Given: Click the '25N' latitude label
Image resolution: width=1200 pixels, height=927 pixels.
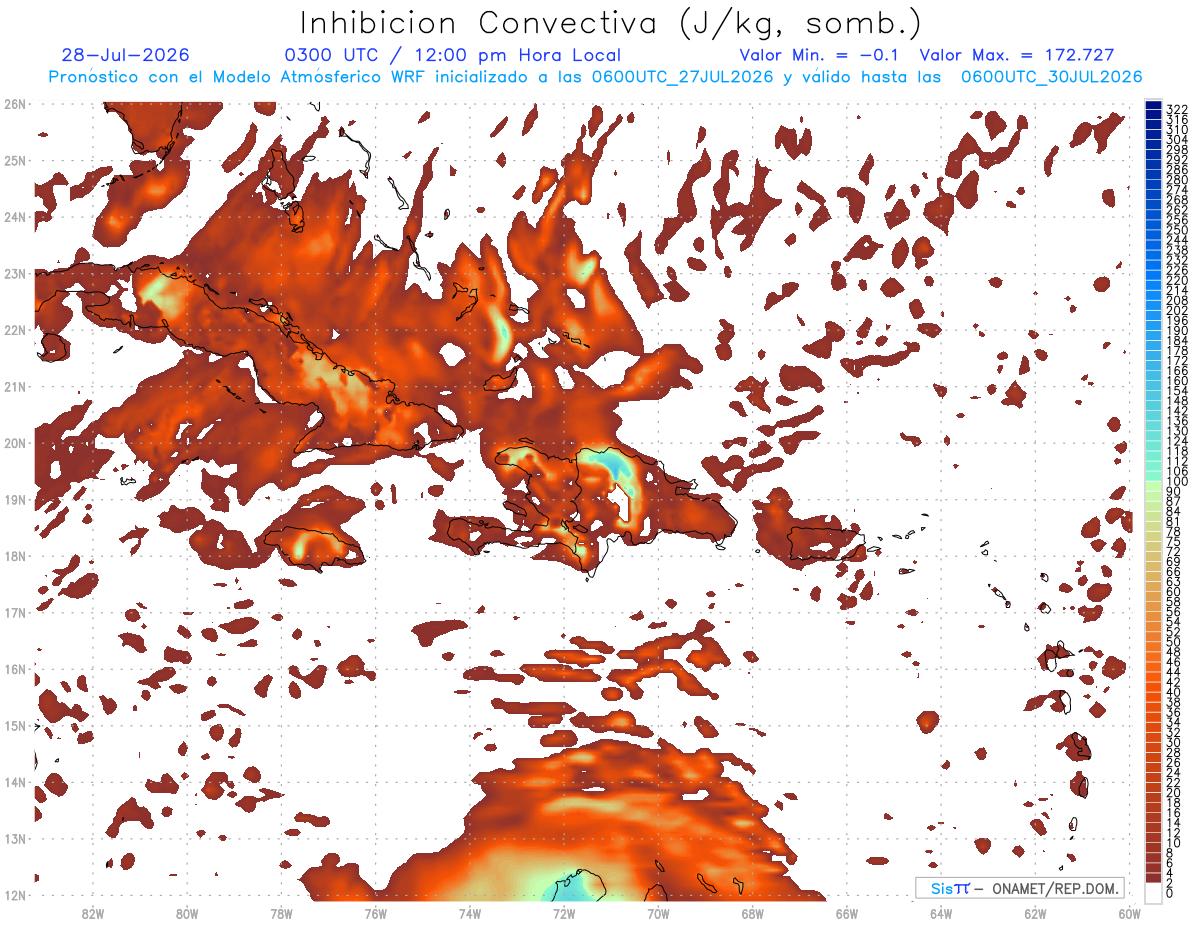Looking at the screenshot, I should (x=15, y=160).
